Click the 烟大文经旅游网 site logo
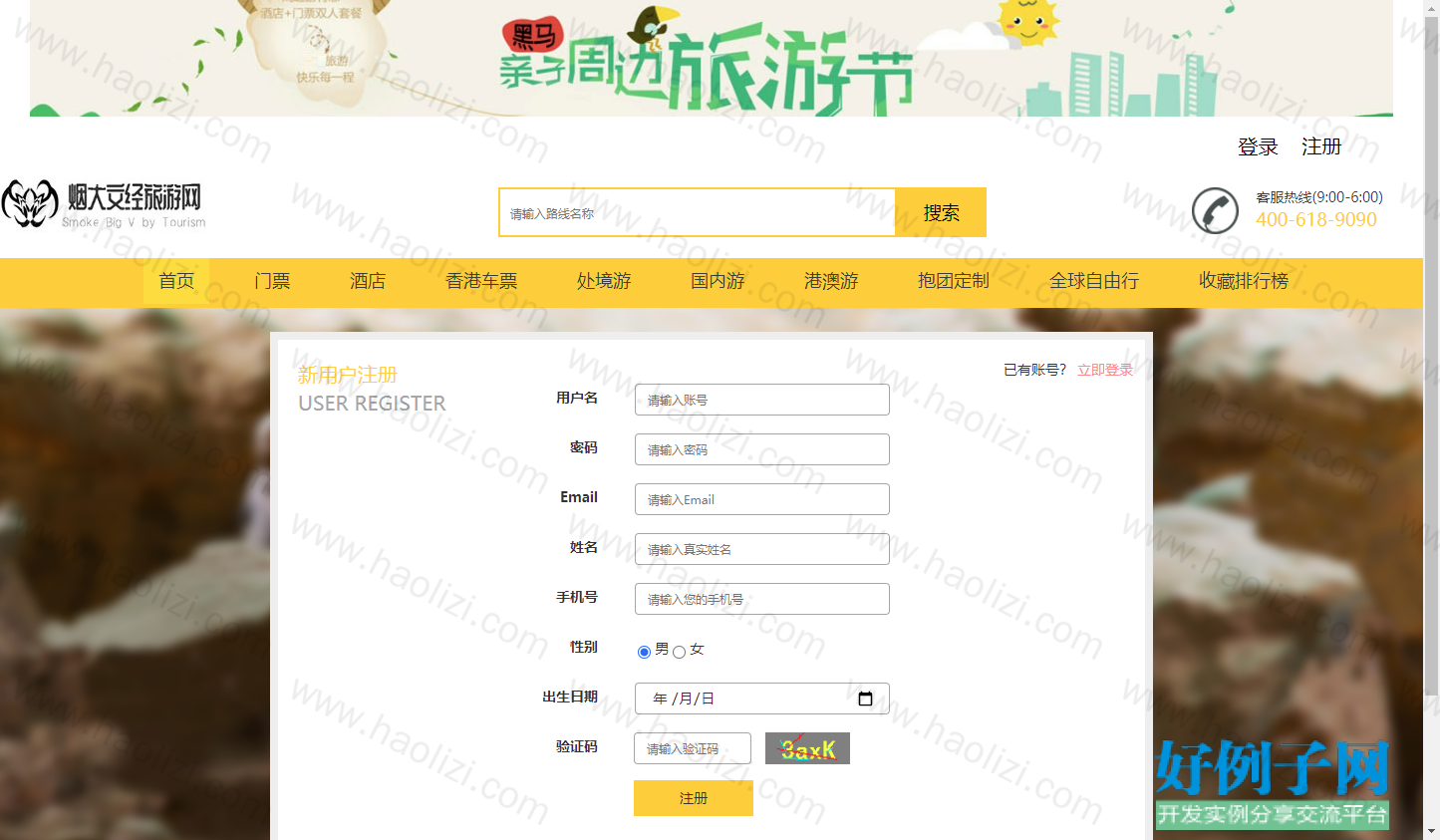 104,204
